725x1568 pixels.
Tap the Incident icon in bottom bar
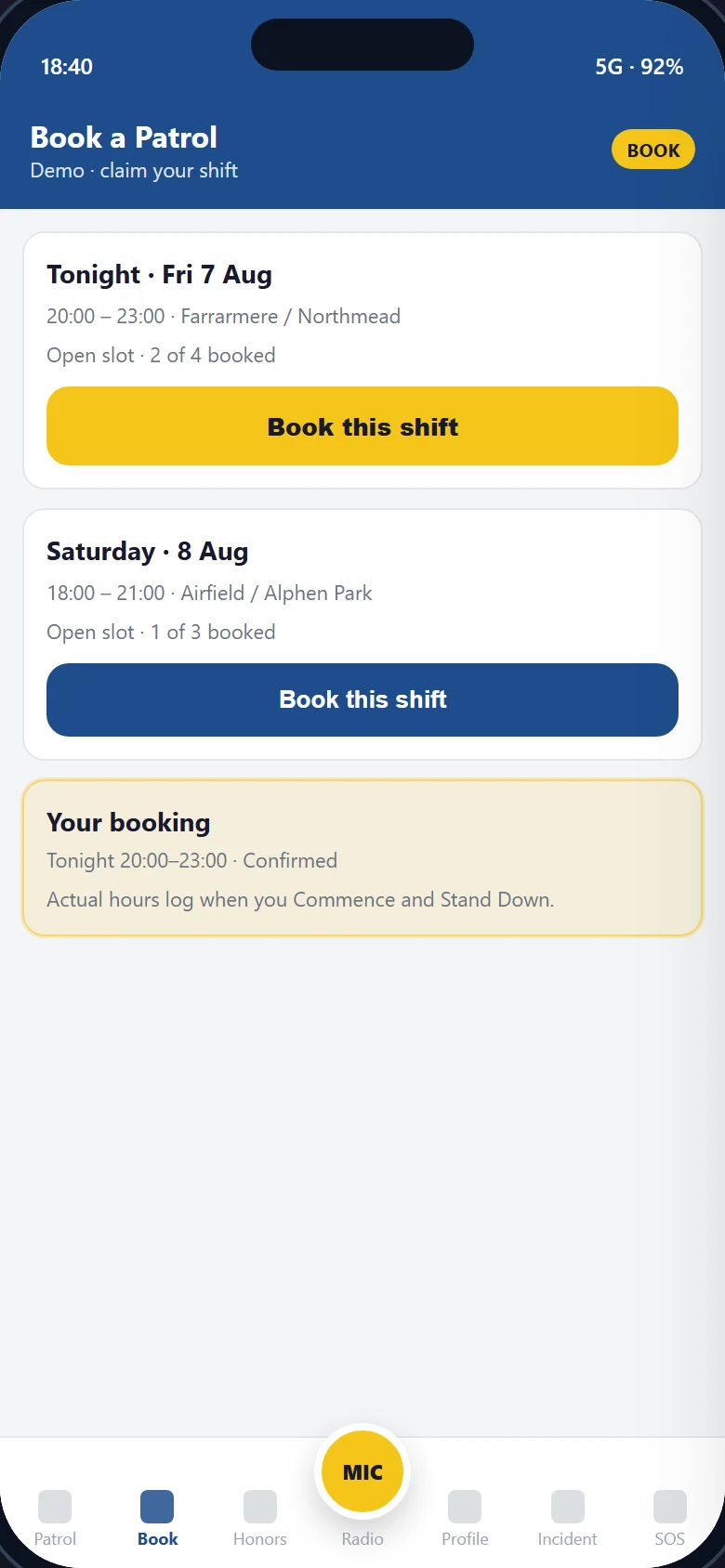(x=568, y=1506)
